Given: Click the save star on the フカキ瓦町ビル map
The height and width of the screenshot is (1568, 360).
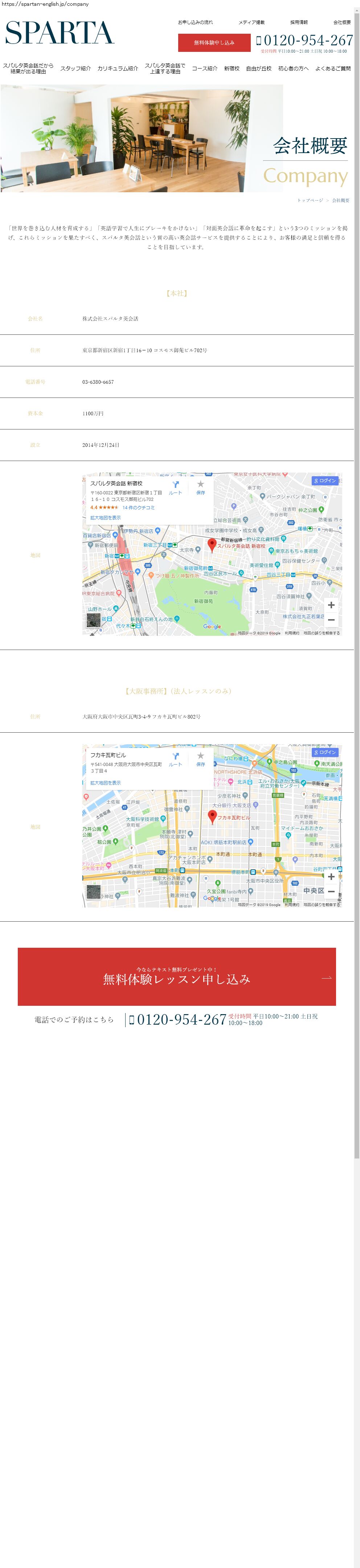Looking at the screenshot, I should 200,756.
